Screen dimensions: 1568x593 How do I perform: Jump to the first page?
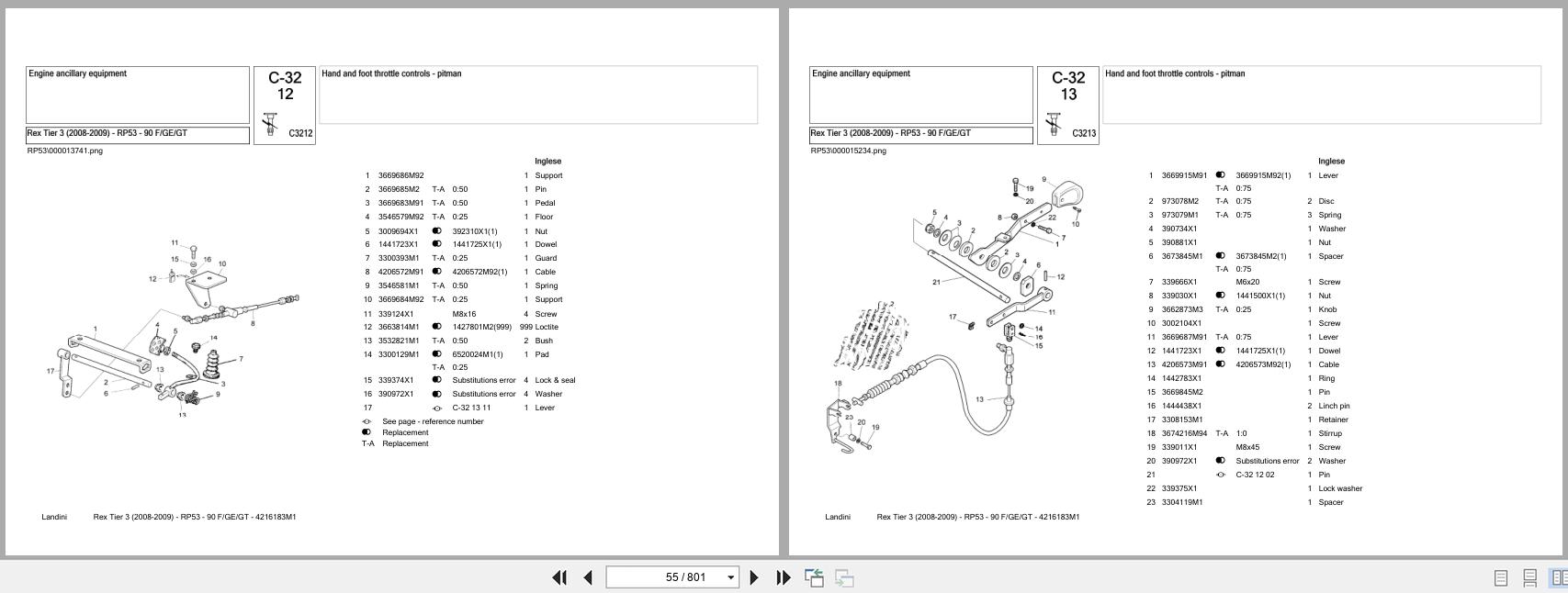pos(558,577)
